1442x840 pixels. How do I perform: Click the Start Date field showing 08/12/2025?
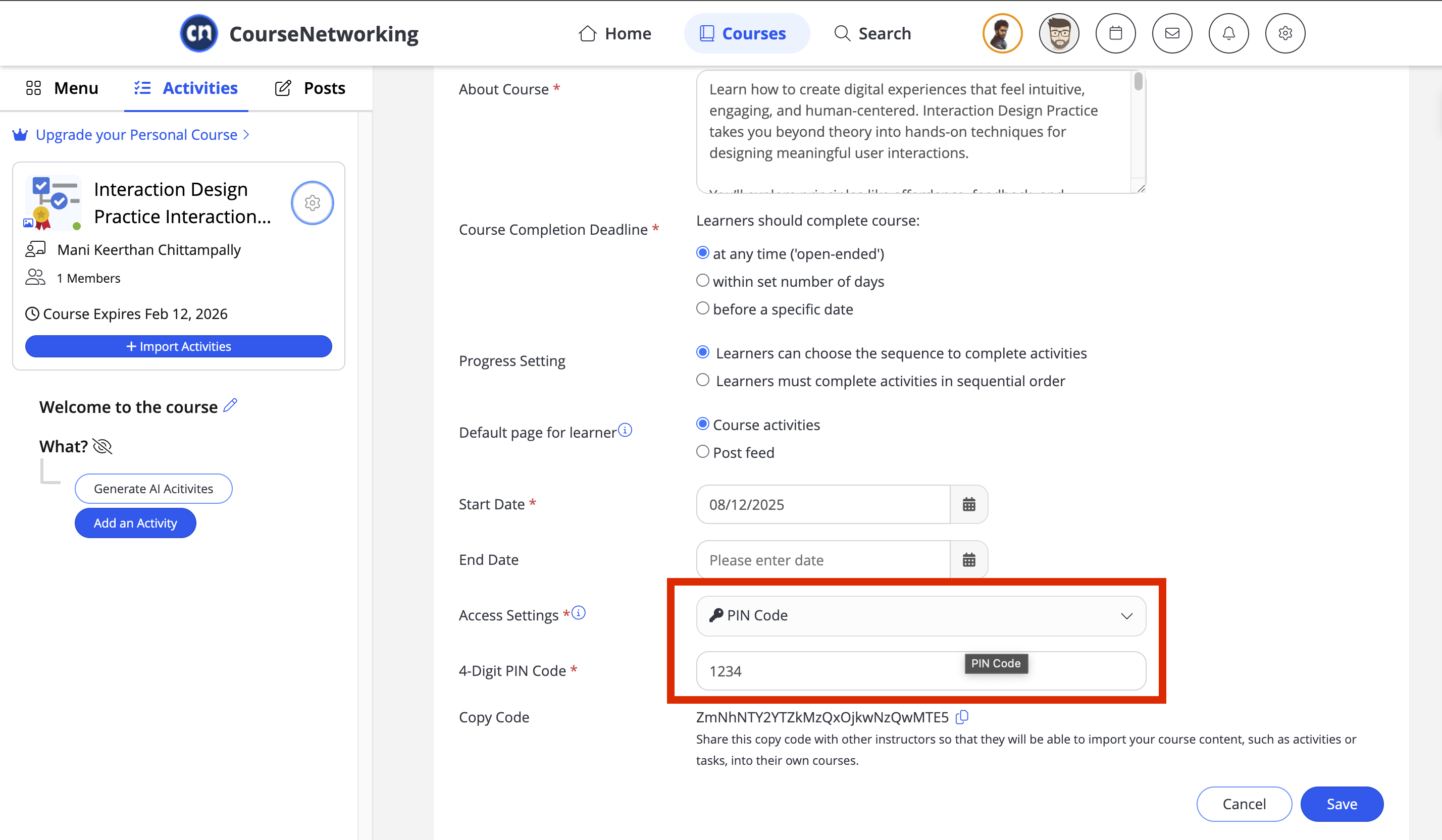[823, 504]
